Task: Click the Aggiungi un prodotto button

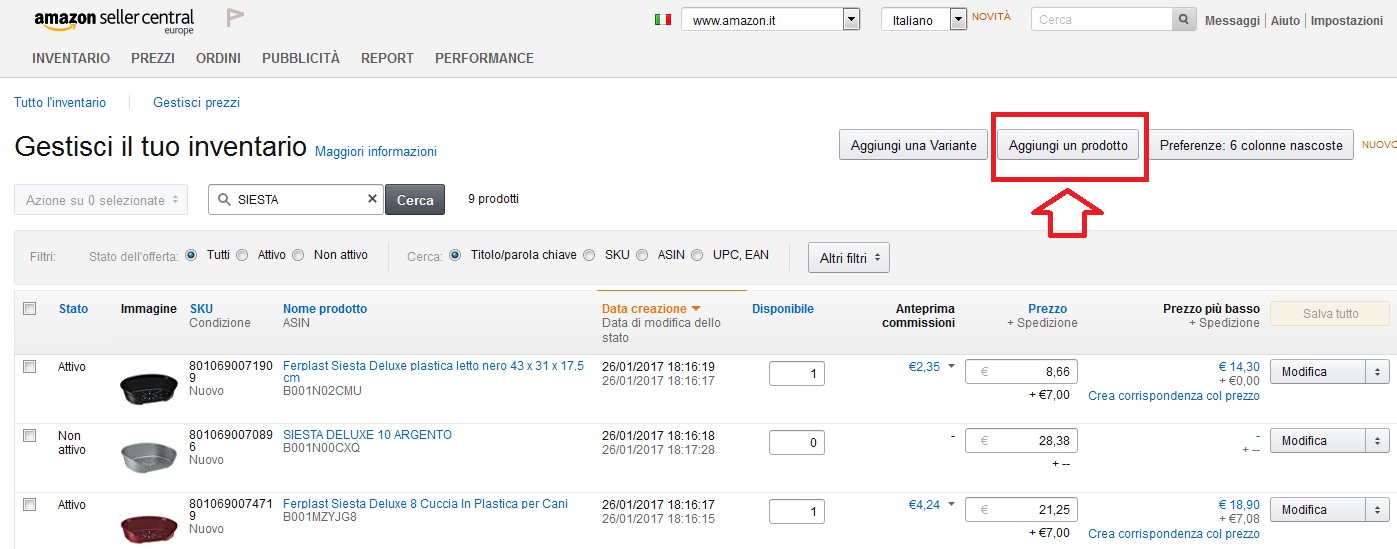Action: pyautogui.click(x=1068, y=145)
